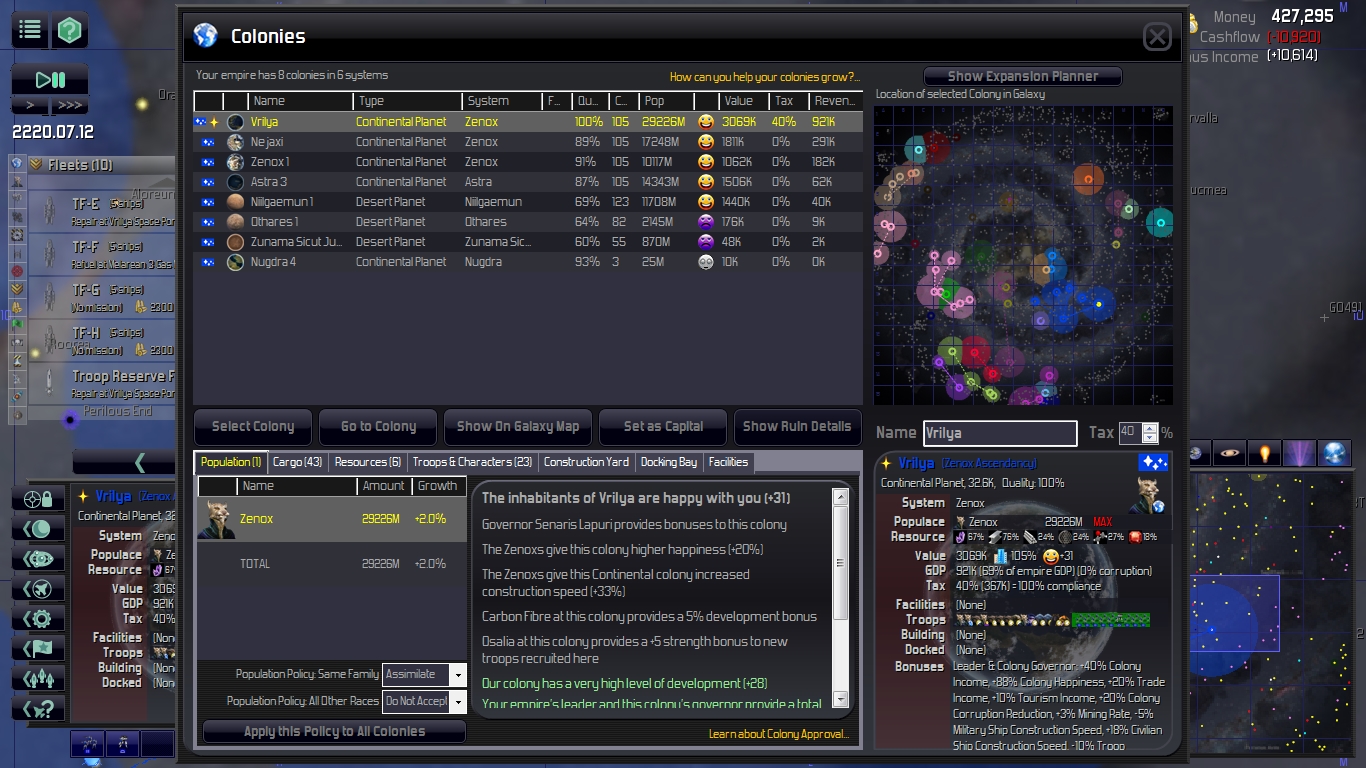The height and width of the screenshot is (768, 1366).
Task: Click the previous military ship icon button
Action: click(39, 588)
